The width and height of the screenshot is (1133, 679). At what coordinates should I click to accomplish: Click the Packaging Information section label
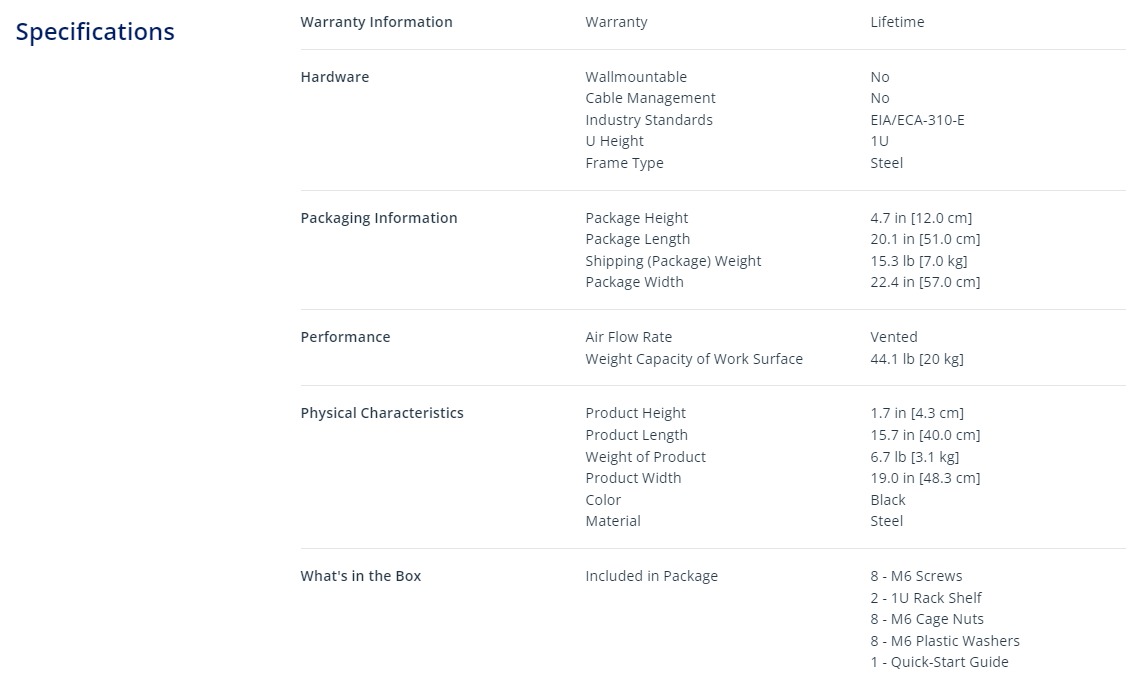[x=379, y=217]
